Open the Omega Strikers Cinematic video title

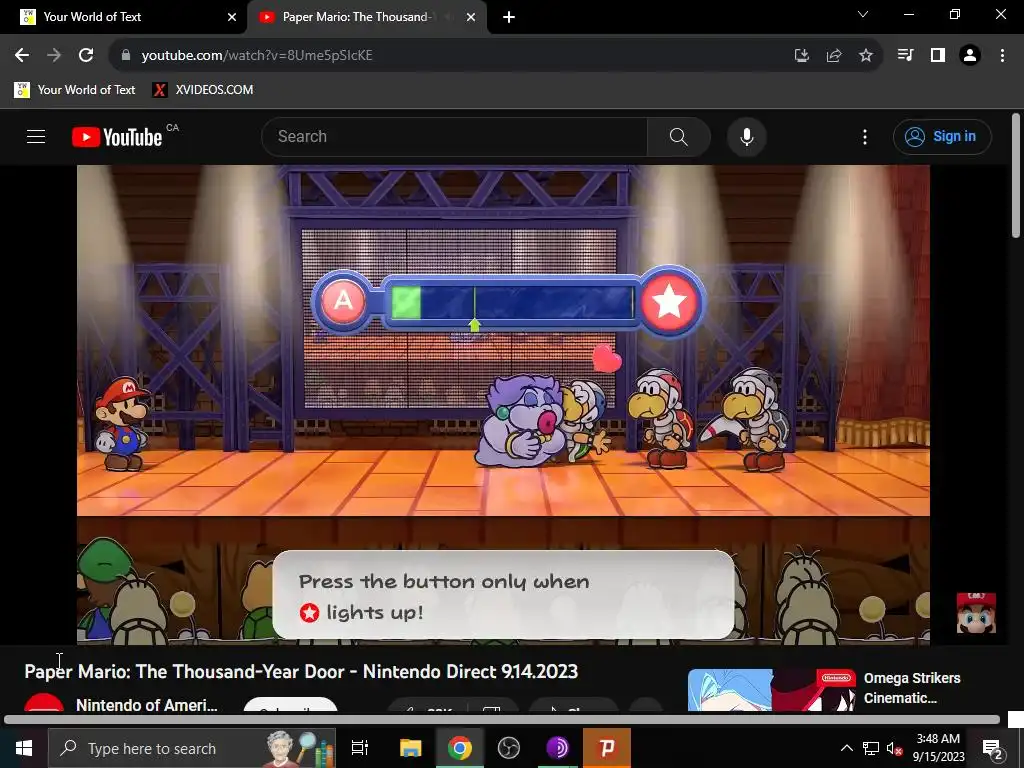tap(912, 688)
